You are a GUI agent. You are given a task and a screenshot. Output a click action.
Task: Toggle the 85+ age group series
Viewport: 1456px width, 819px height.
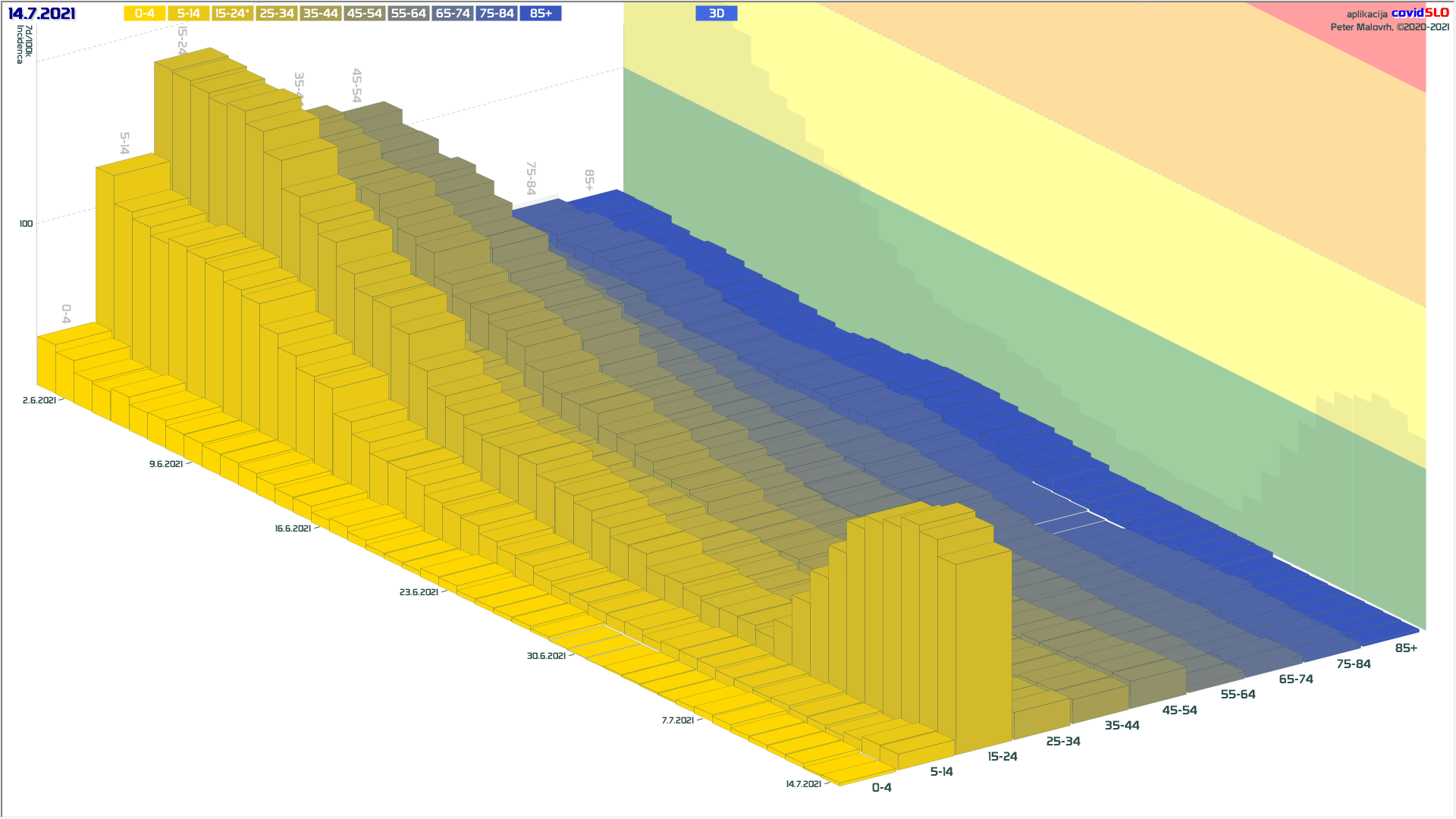point(541,14)
